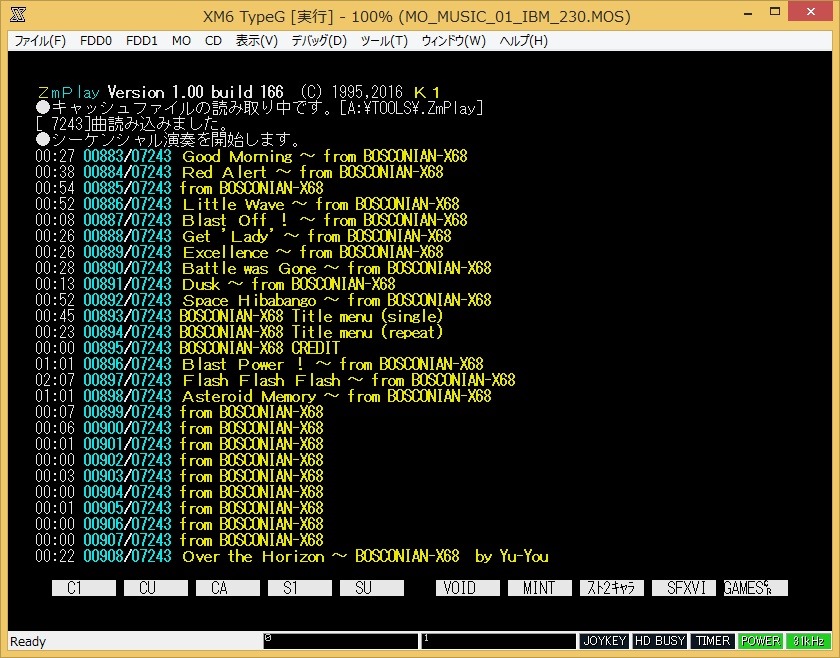Click the GAMES function key label
This screenshot has height=658, width=840.
coord(756,588)
